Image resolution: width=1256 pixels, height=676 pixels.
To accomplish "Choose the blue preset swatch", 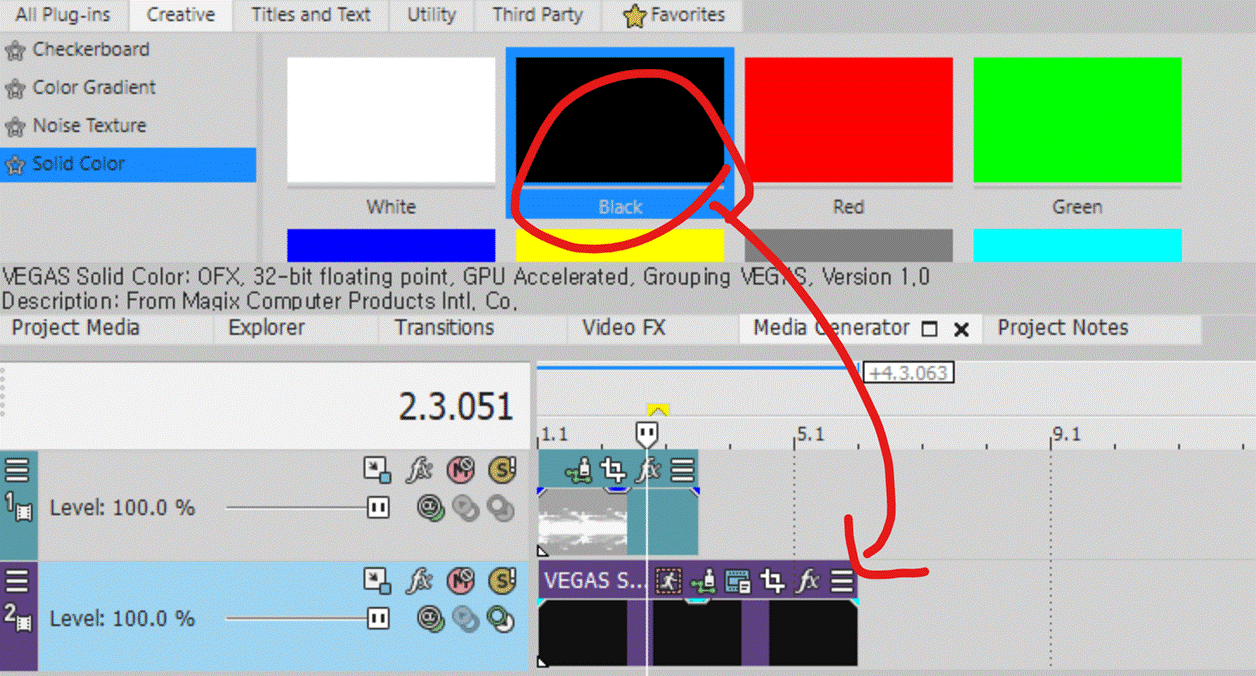I will 391,245.
